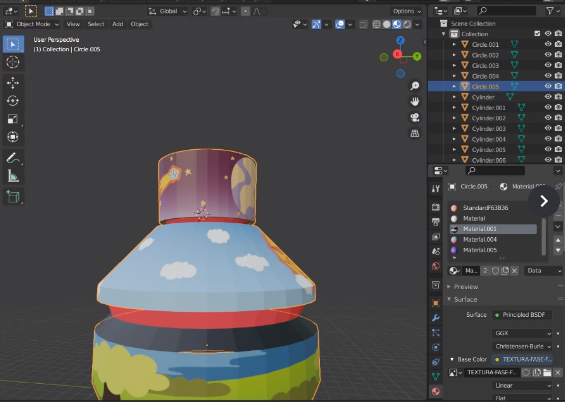Viewport: 565px width, 402px height.
Task: Select the Measure tool
Action: (x=13, y=176)
